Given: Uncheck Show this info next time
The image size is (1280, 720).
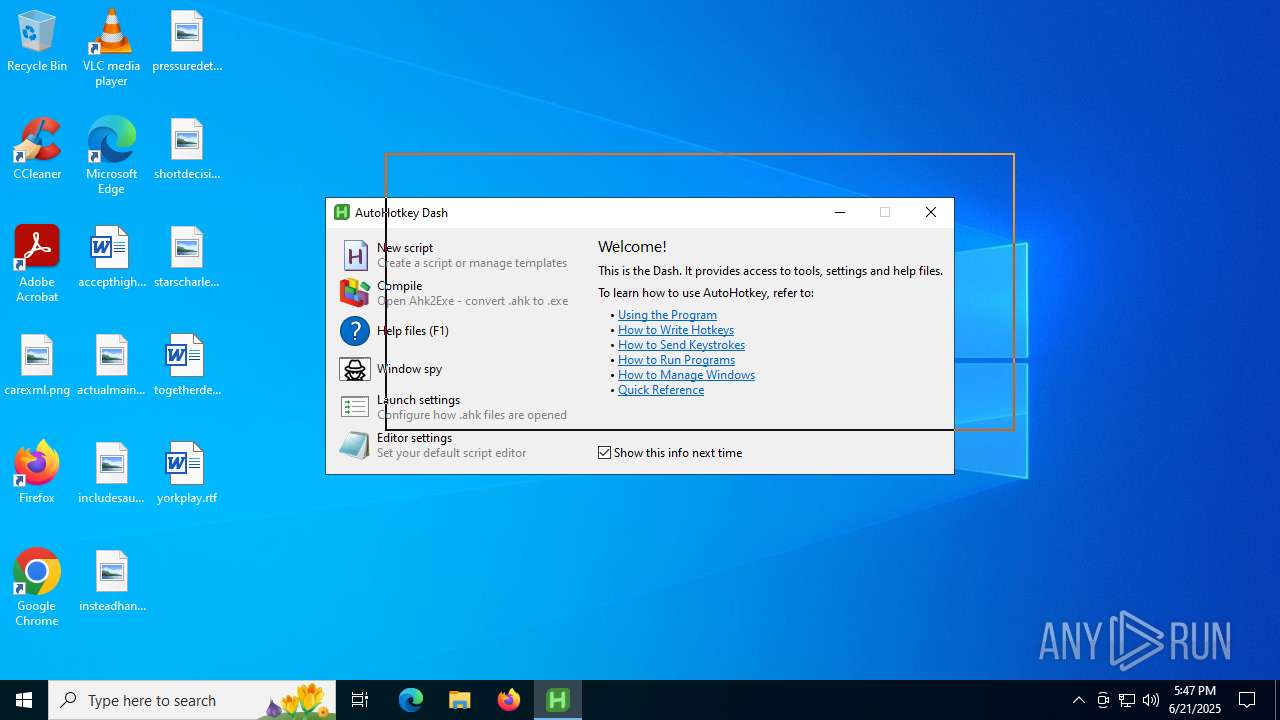Looking at the screenshot, I should click(x=604, y=453).
